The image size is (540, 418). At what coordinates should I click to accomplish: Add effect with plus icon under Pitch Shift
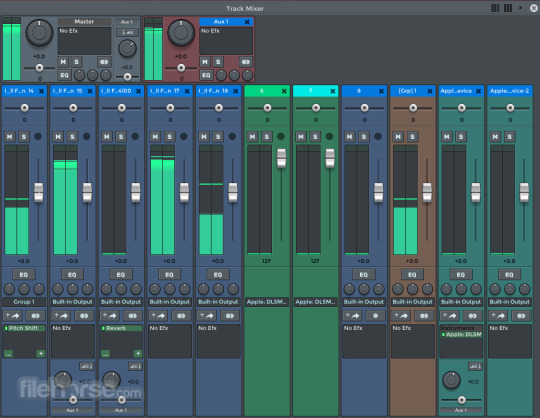click(41, 354)
